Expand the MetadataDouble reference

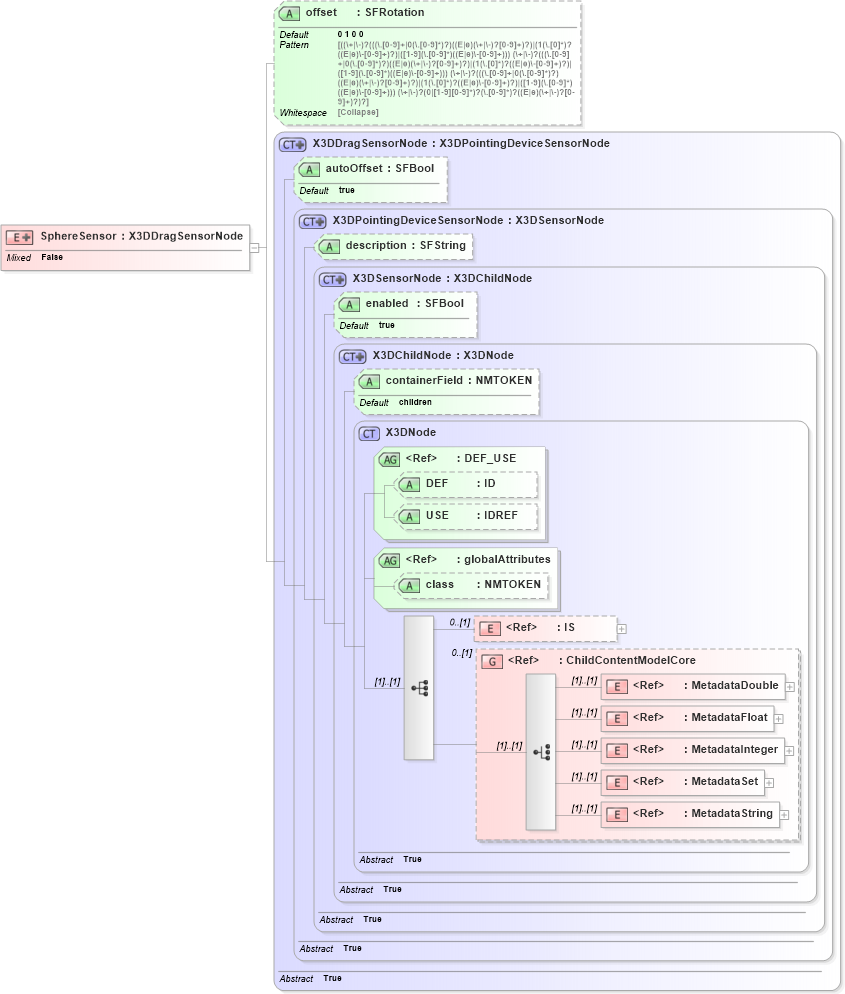coord(790,687)
